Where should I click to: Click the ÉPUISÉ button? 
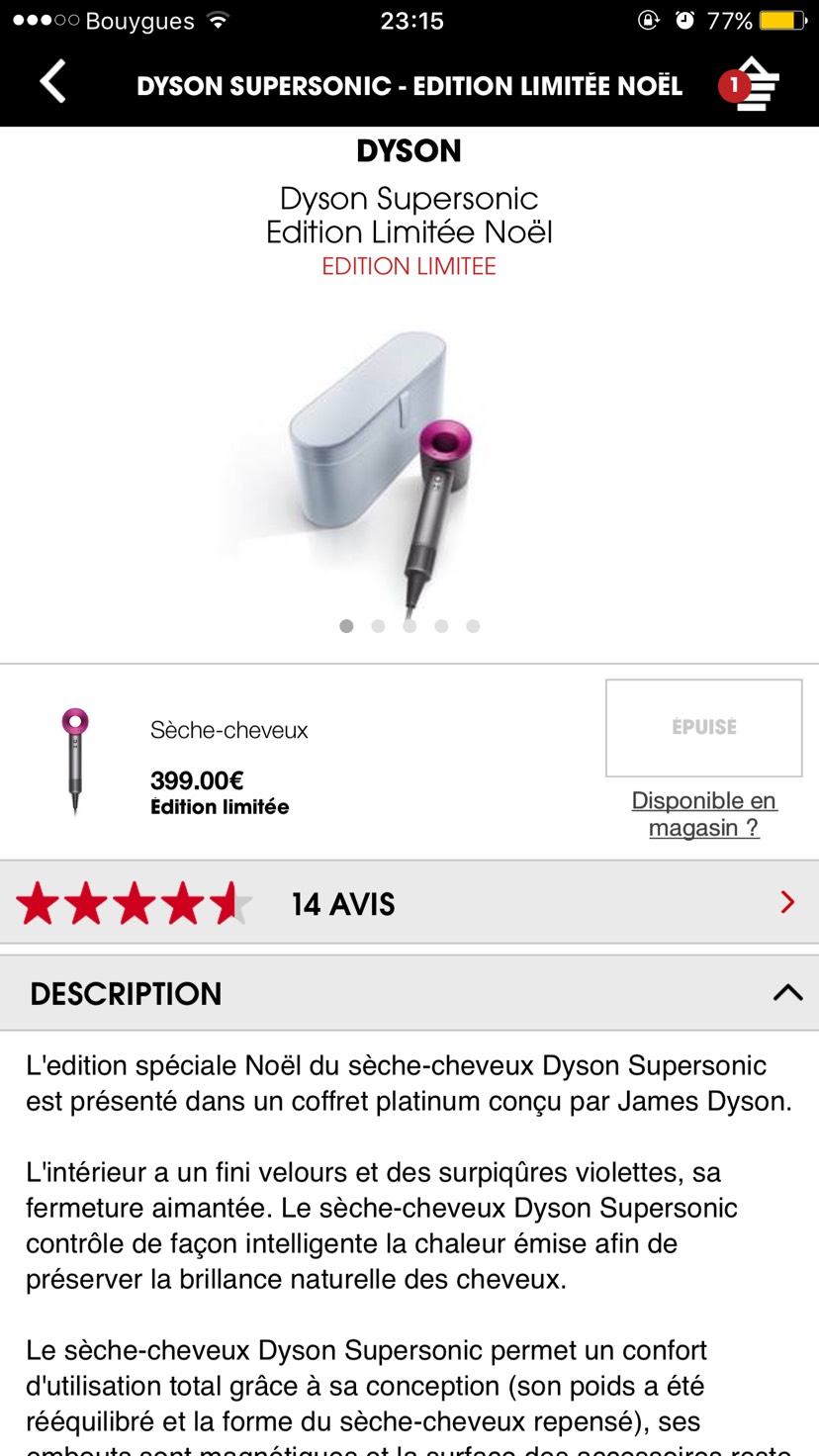pyautogui.click(x=704, y=728)
